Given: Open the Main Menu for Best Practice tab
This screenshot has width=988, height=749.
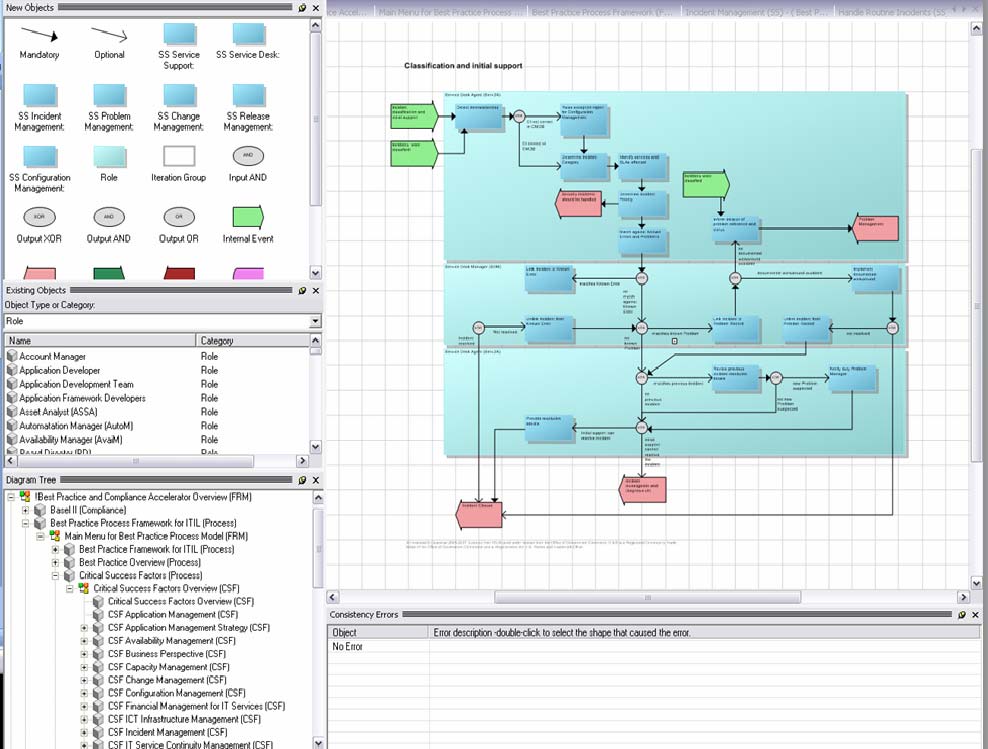Looking at the screenshot, I should 451,12.
